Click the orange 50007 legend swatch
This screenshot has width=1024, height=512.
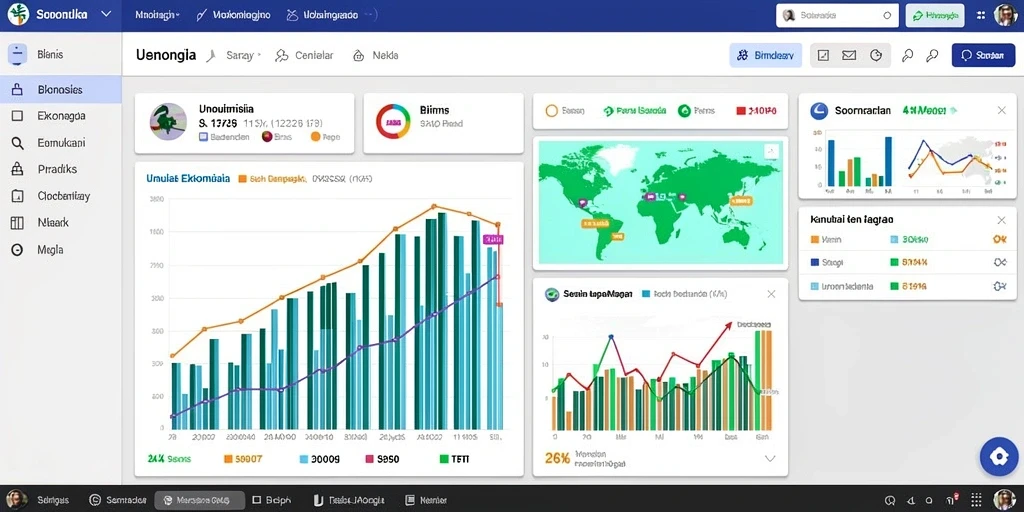228,459
